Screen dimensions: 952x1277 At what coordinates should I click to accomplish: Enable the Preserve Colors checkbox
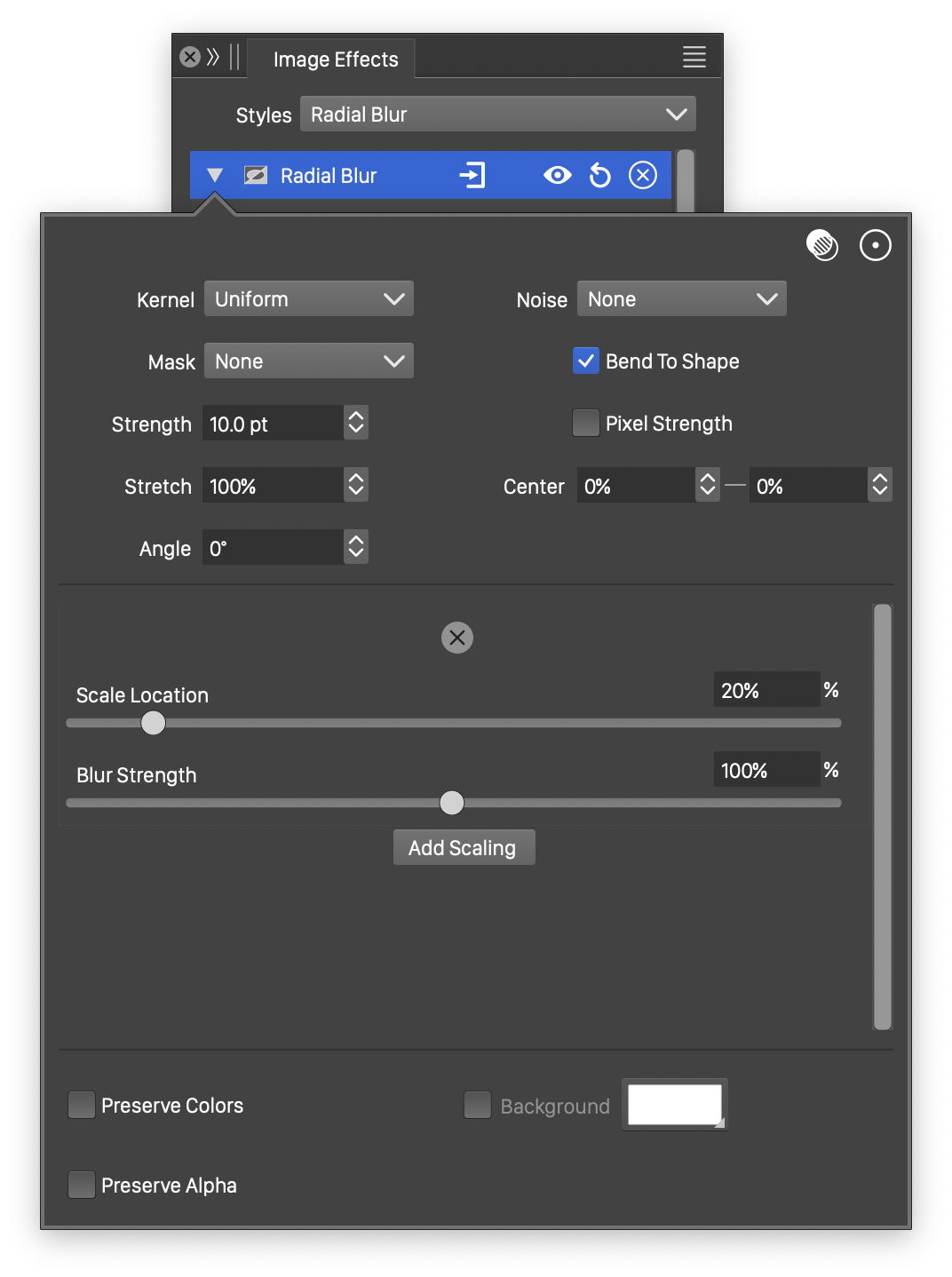tap(82, 1105)
